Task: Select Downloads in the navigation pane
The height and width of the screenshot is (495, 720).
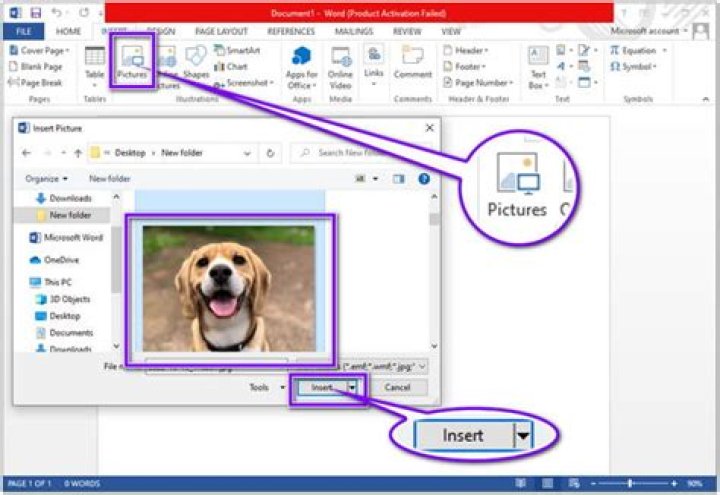Action: 70,198
